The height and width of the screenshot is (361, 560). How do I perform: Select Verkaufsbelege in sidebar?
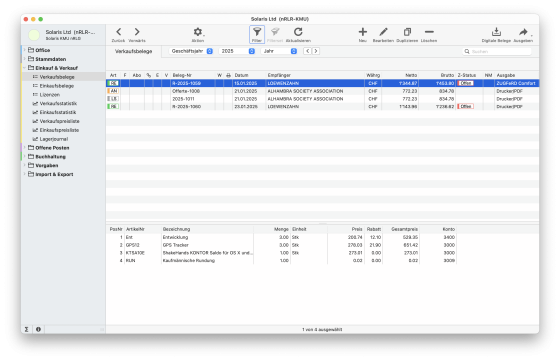coord(64,77)
